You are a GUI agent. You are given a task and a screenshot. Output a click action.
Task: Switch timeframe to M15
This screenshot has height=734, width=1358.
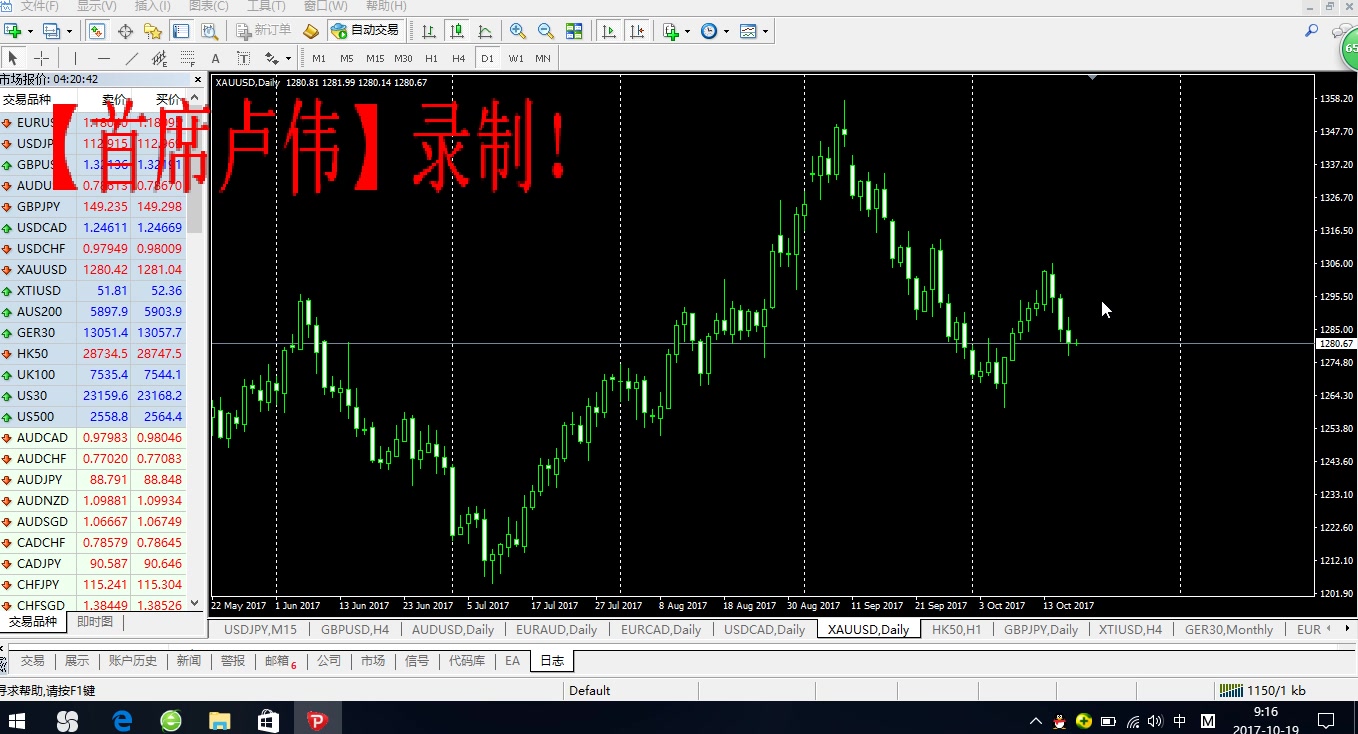click(x=375, y=58)
